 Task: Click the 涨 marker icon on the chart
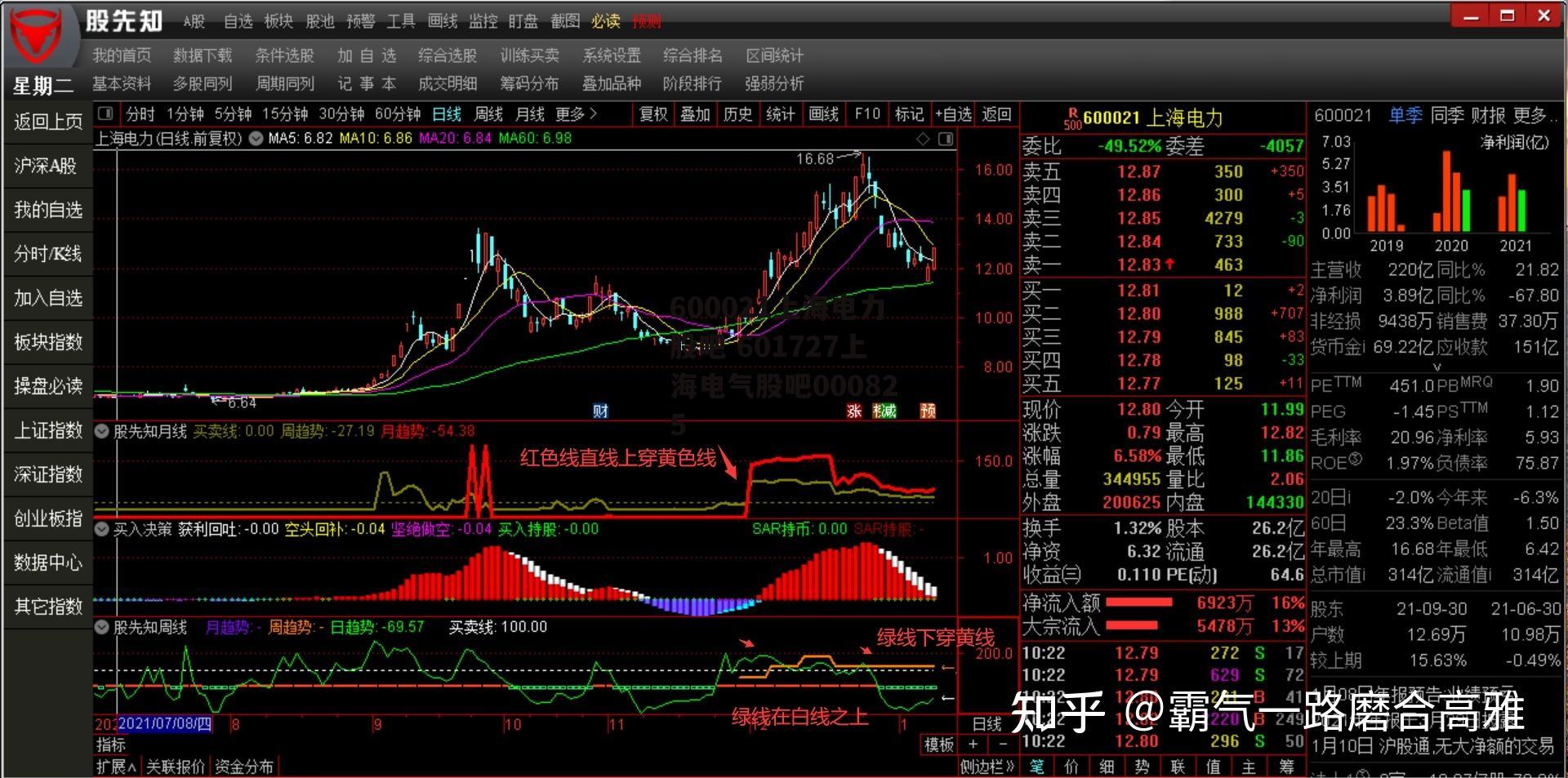click(854, 411)
